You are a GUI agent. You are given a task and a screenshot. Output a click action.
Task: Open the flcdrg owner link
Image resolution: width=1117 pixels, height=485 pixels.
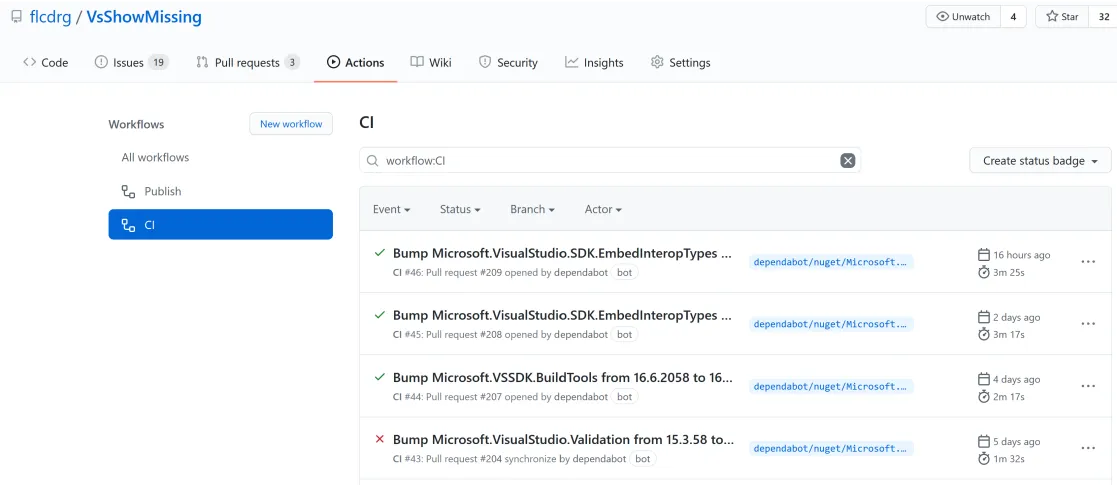click(x=51, y=17)
